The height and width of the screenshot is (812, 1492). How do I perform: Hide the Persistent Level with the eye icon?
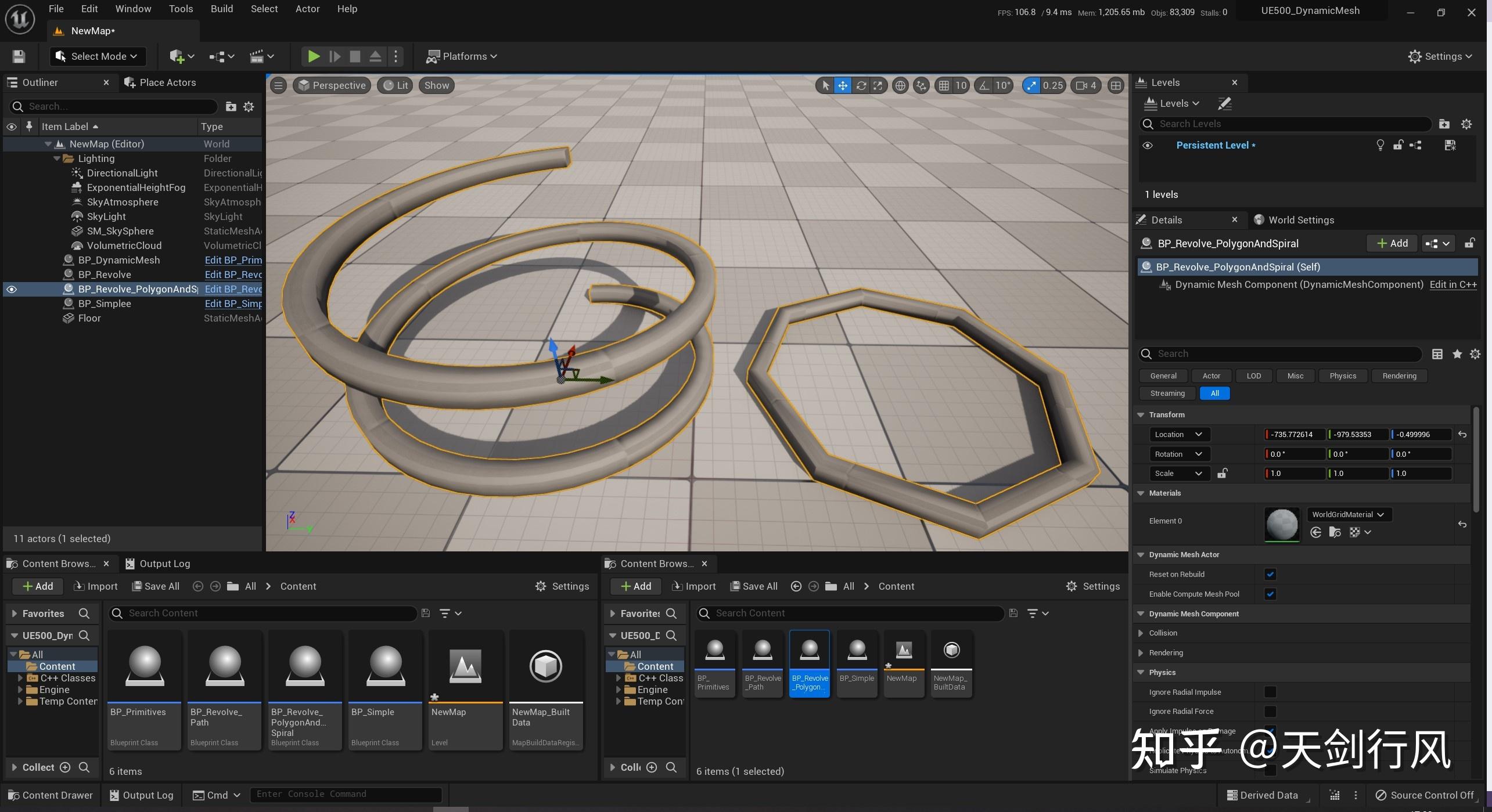point(1148,146)
